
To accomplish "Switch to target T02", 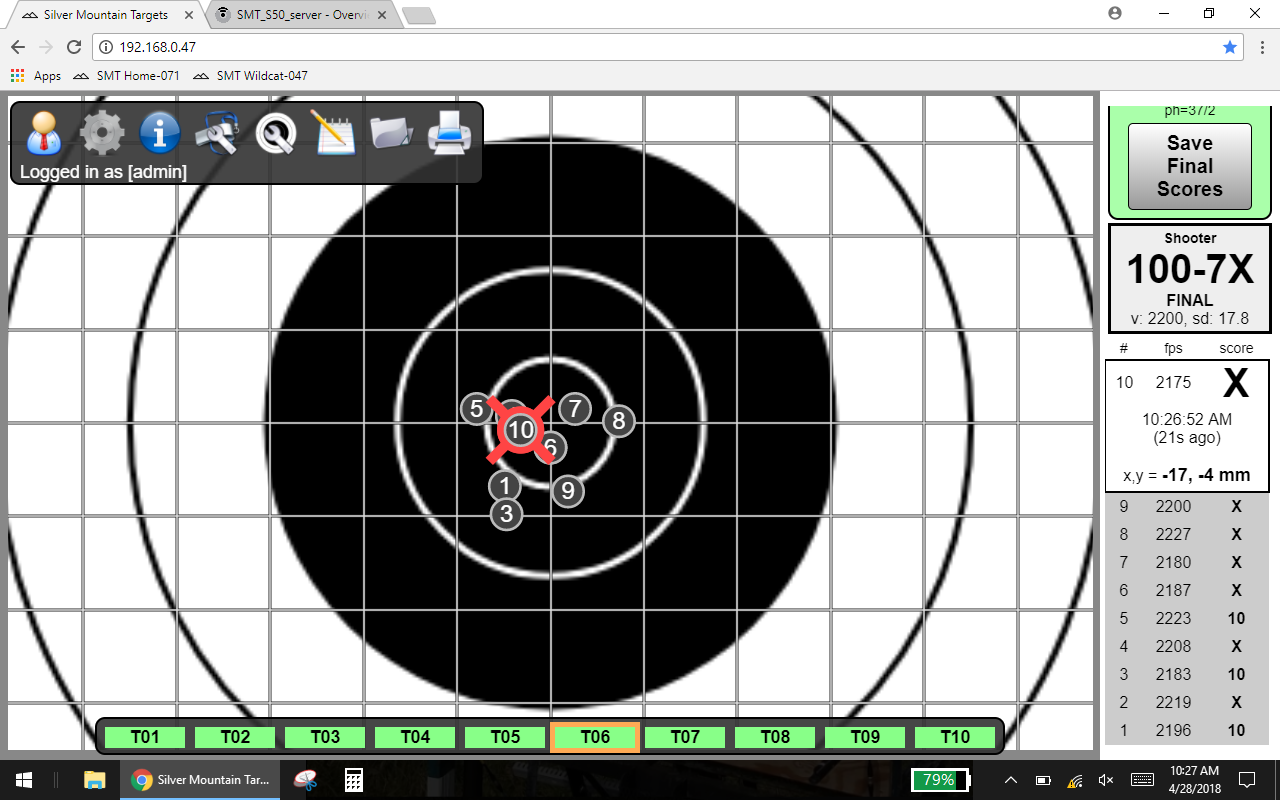I will click(235, 737).
